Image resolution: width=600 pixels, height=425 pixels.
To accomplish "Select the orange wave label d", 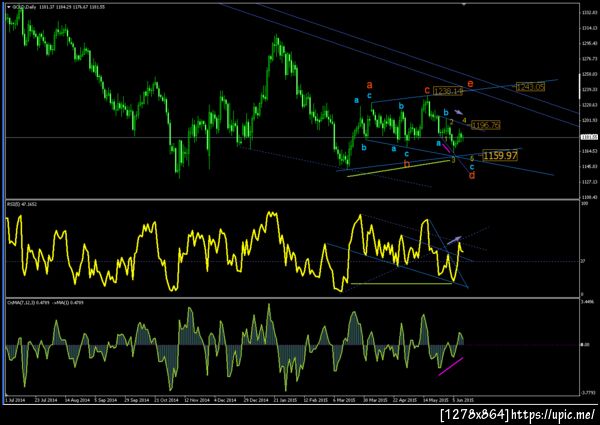I will coord(472,176).
